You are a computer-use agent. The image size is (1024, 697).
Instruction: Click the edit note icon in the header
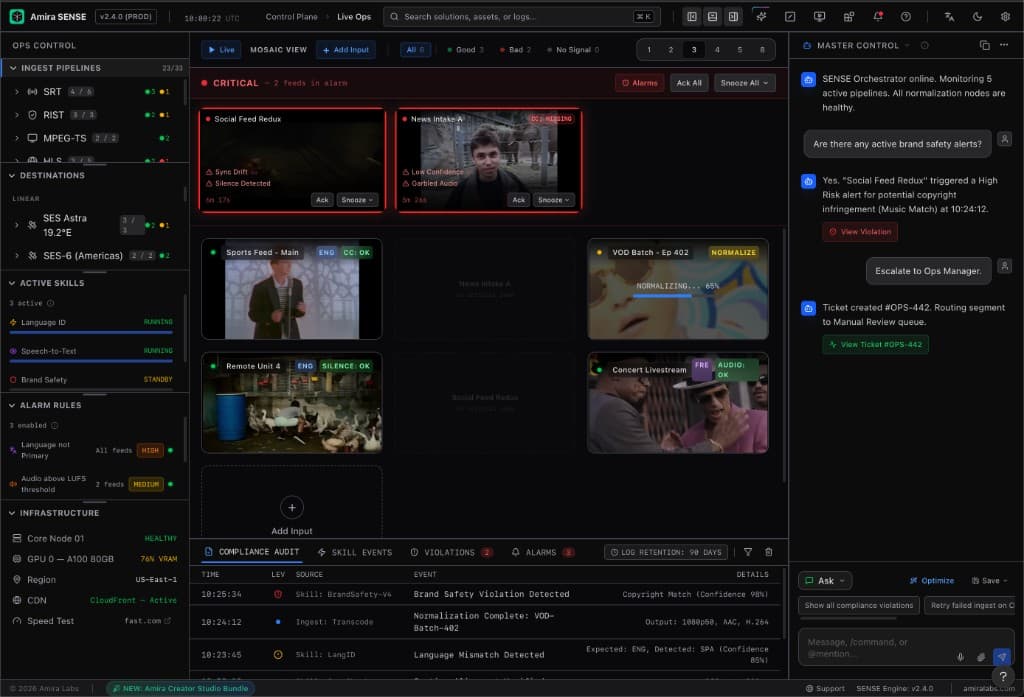pos(790,16)
